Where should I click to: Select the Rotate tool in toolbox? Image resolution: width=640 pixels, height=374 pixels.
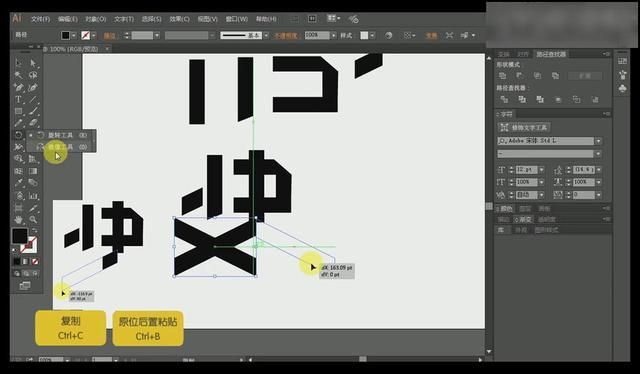[x=19, y=135]
